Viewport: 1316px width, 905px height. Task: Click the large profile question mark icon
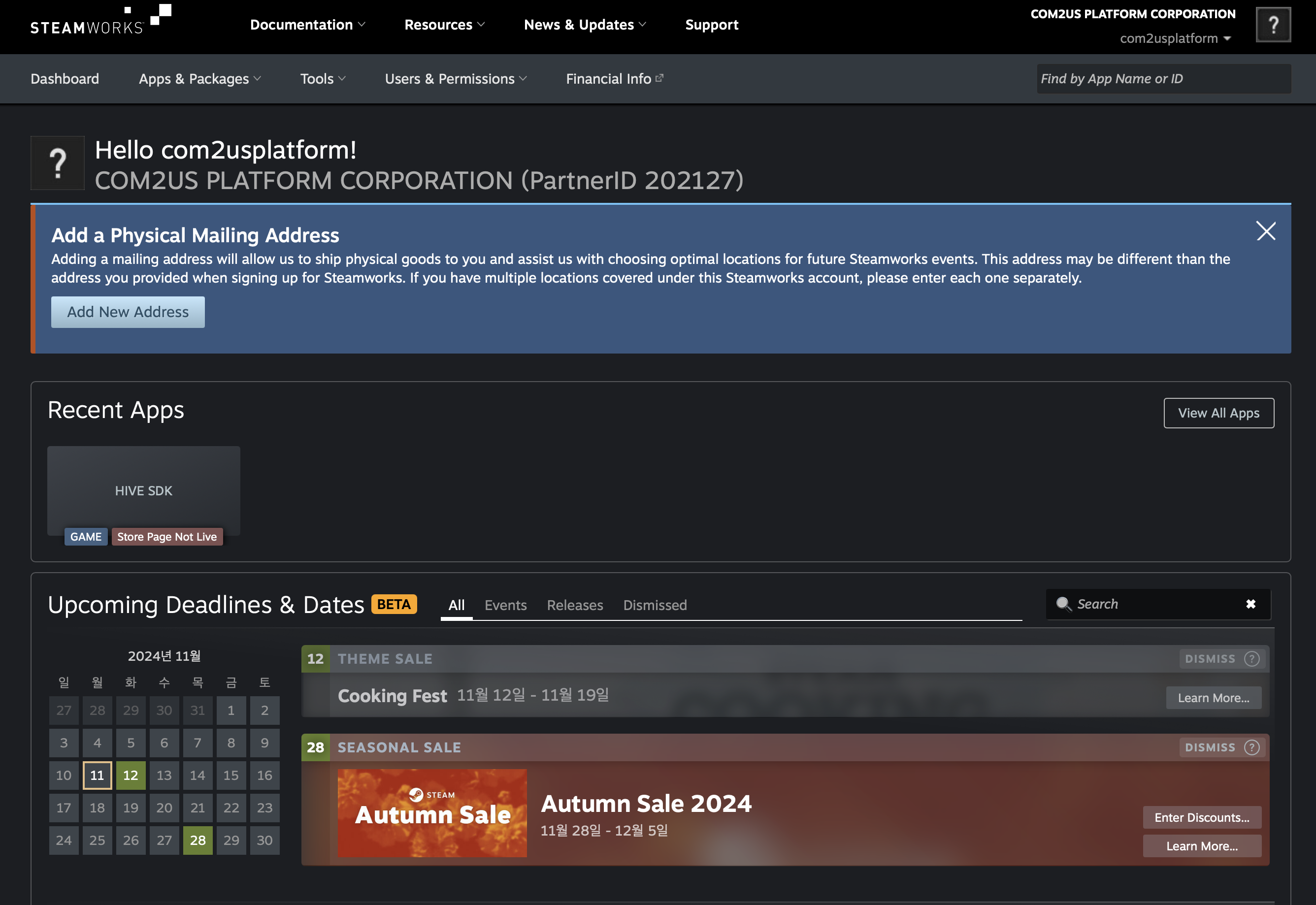click(57, 163)
